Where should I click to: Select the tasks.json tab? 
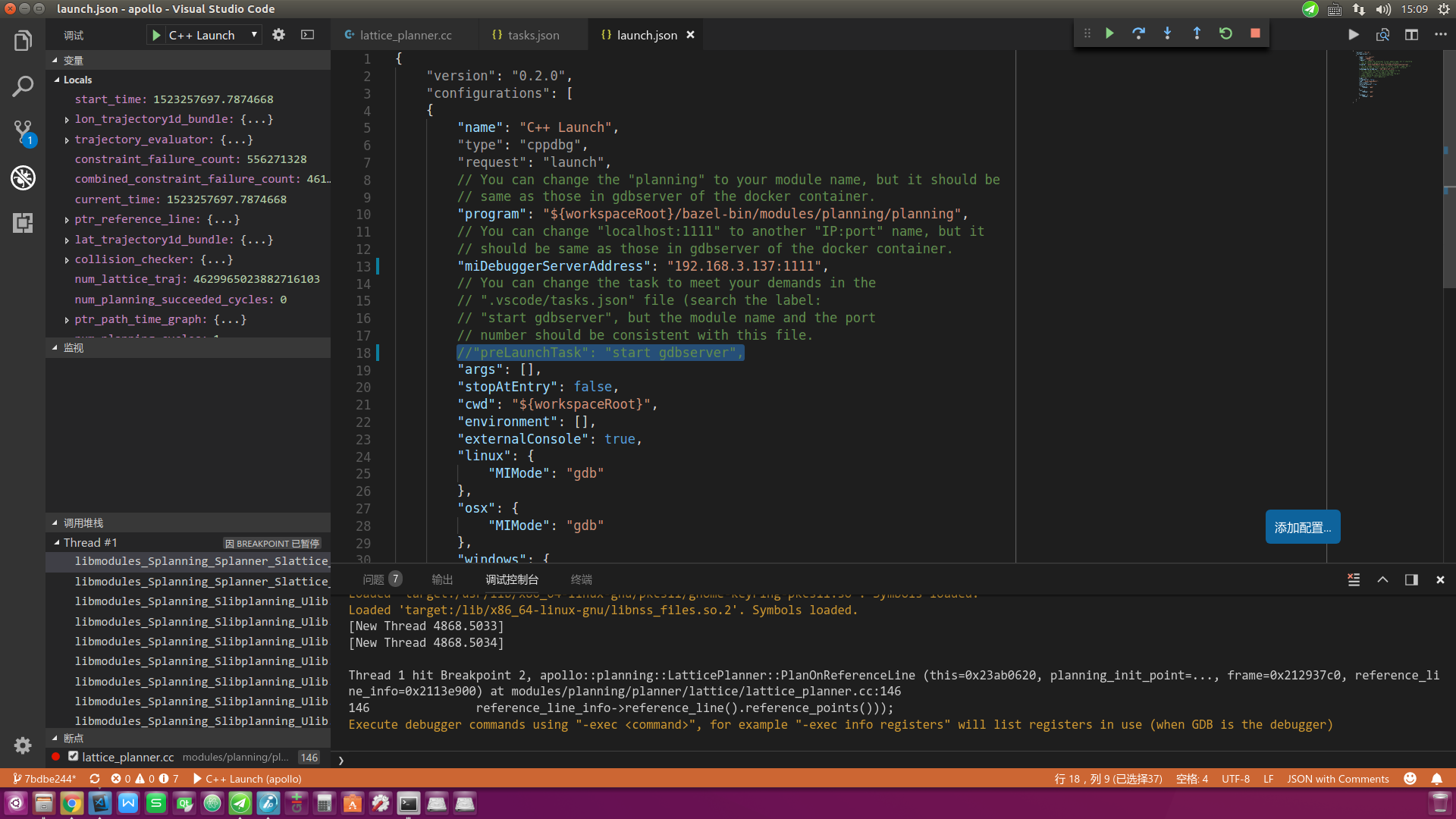[x=530, y=34]
